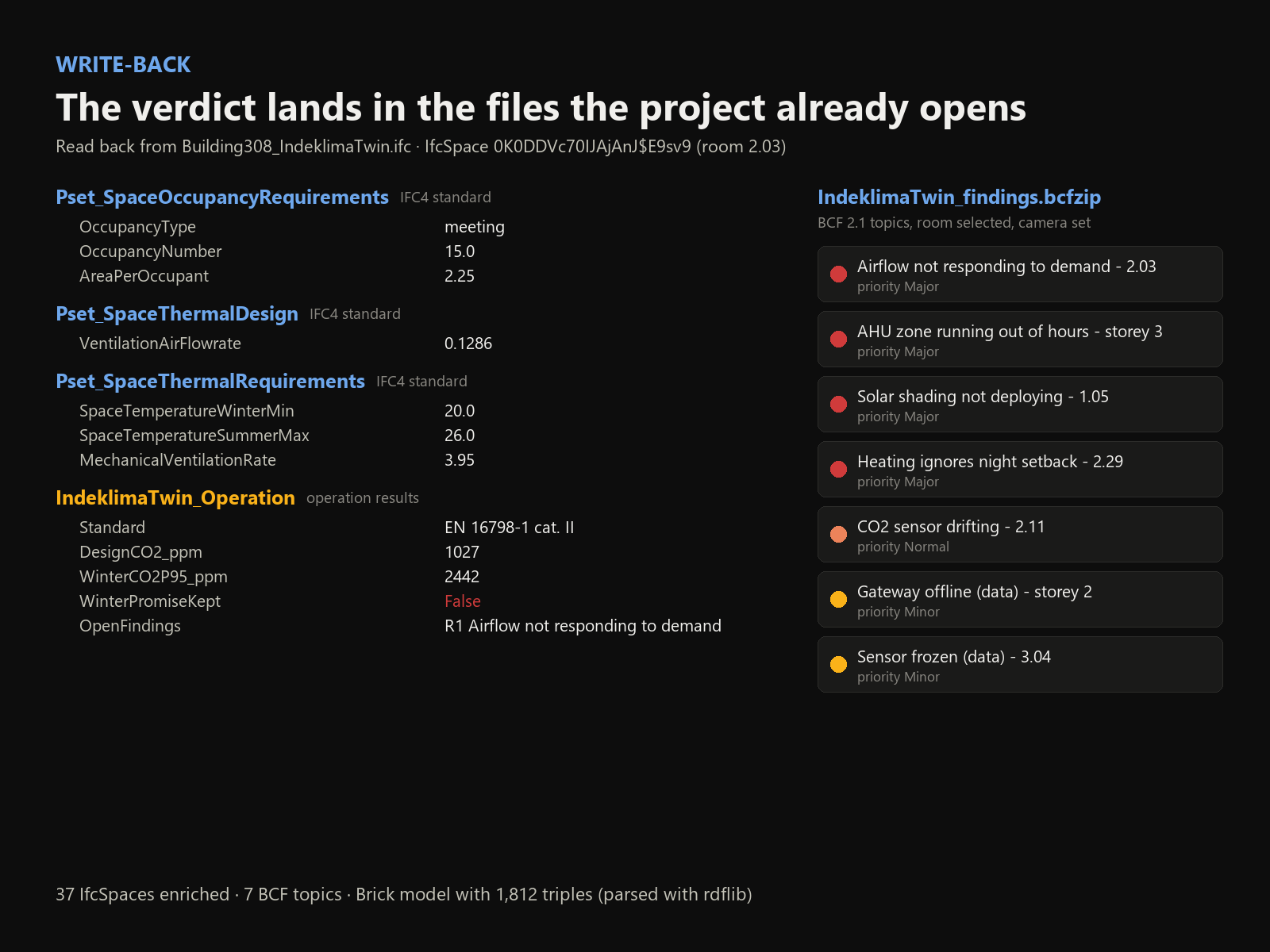Click the SpaceTemperatureWinterMin value 20.0
The height and width of the screenshot is (952, 1270).
460,411
